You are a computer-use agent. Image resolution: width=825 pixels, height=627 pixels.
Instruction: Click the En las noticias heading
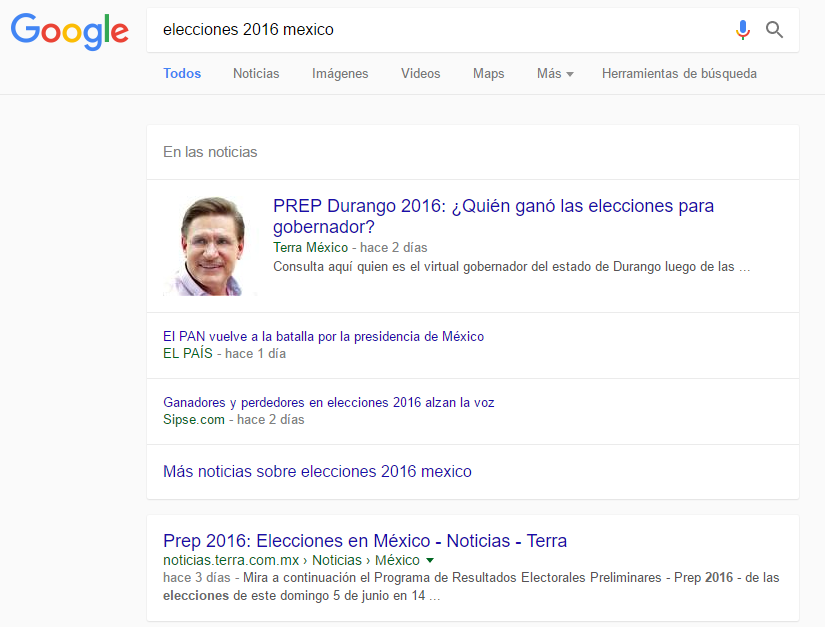tap(210, 152)
